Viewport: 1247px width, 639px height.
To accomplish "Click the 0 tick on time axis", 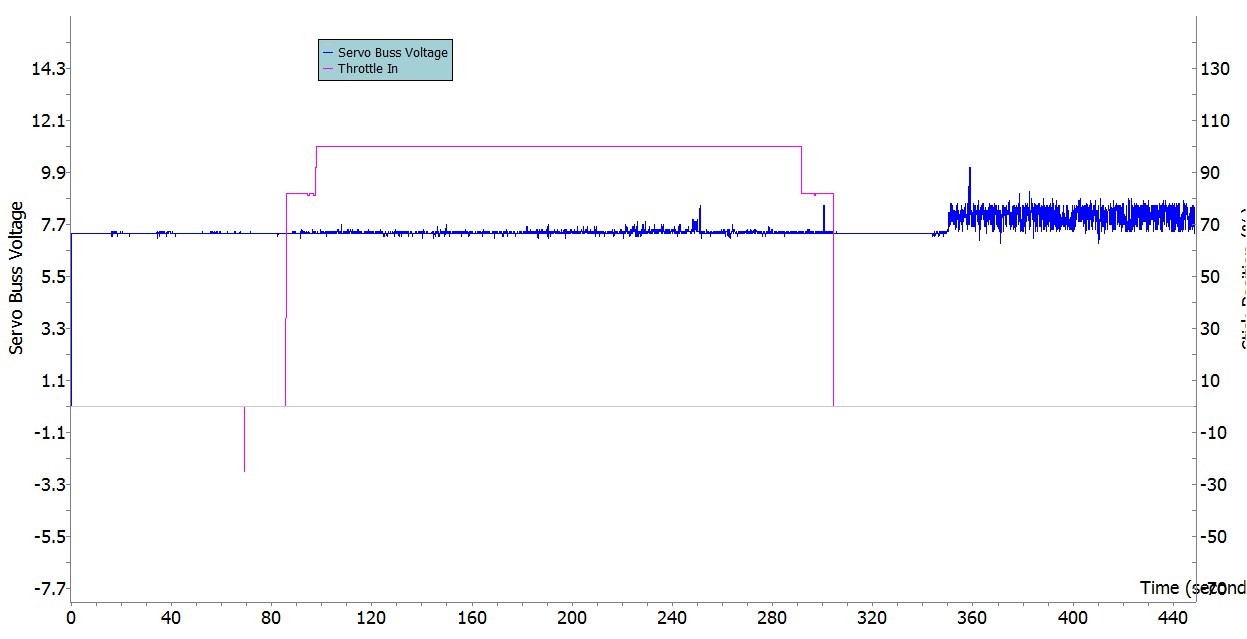I will coord(70,617).
